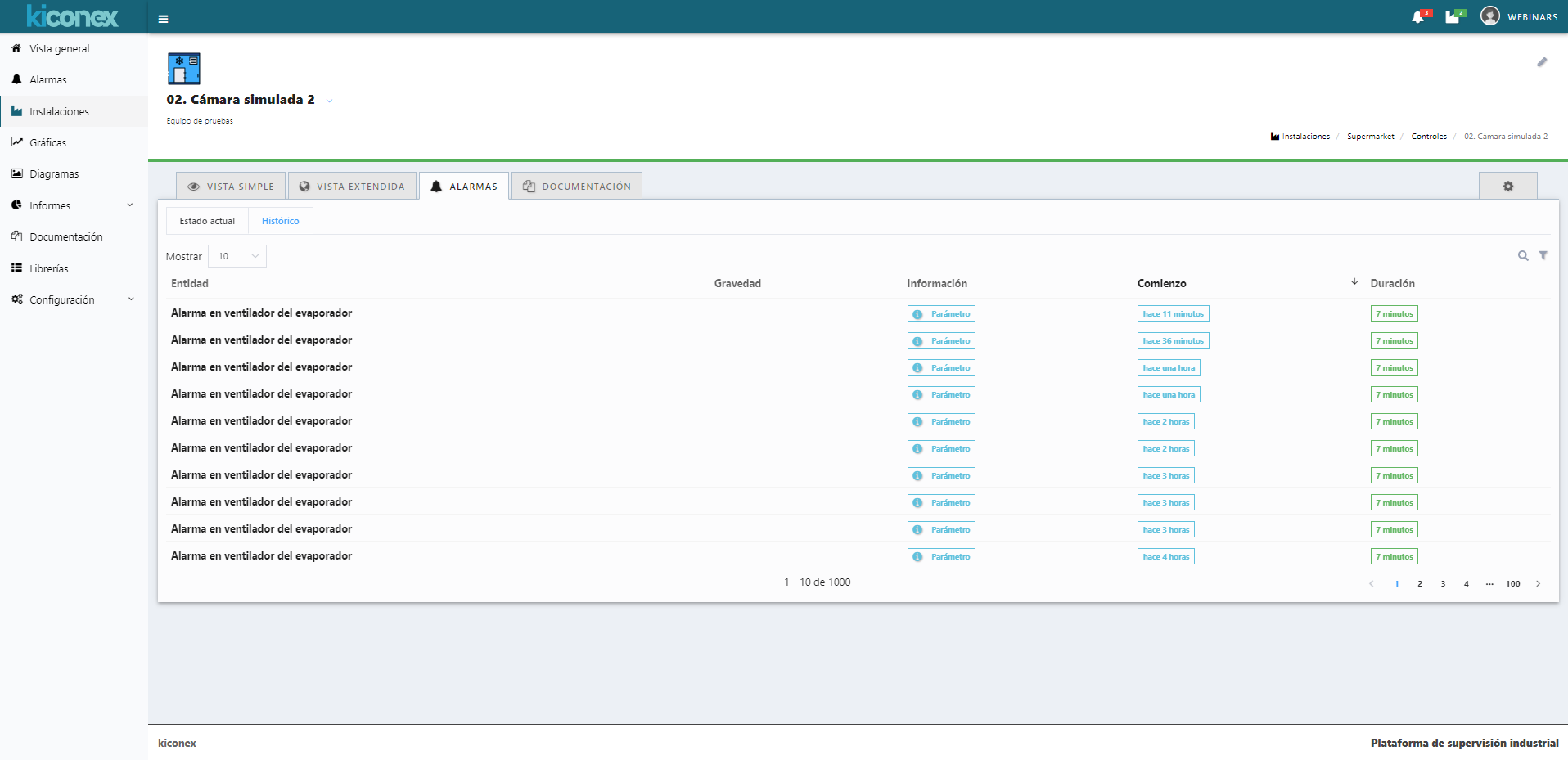This screenshot has width=1568, height=760.
Task: Click the cold room device thumbnail icon
Action: [184, 69]
